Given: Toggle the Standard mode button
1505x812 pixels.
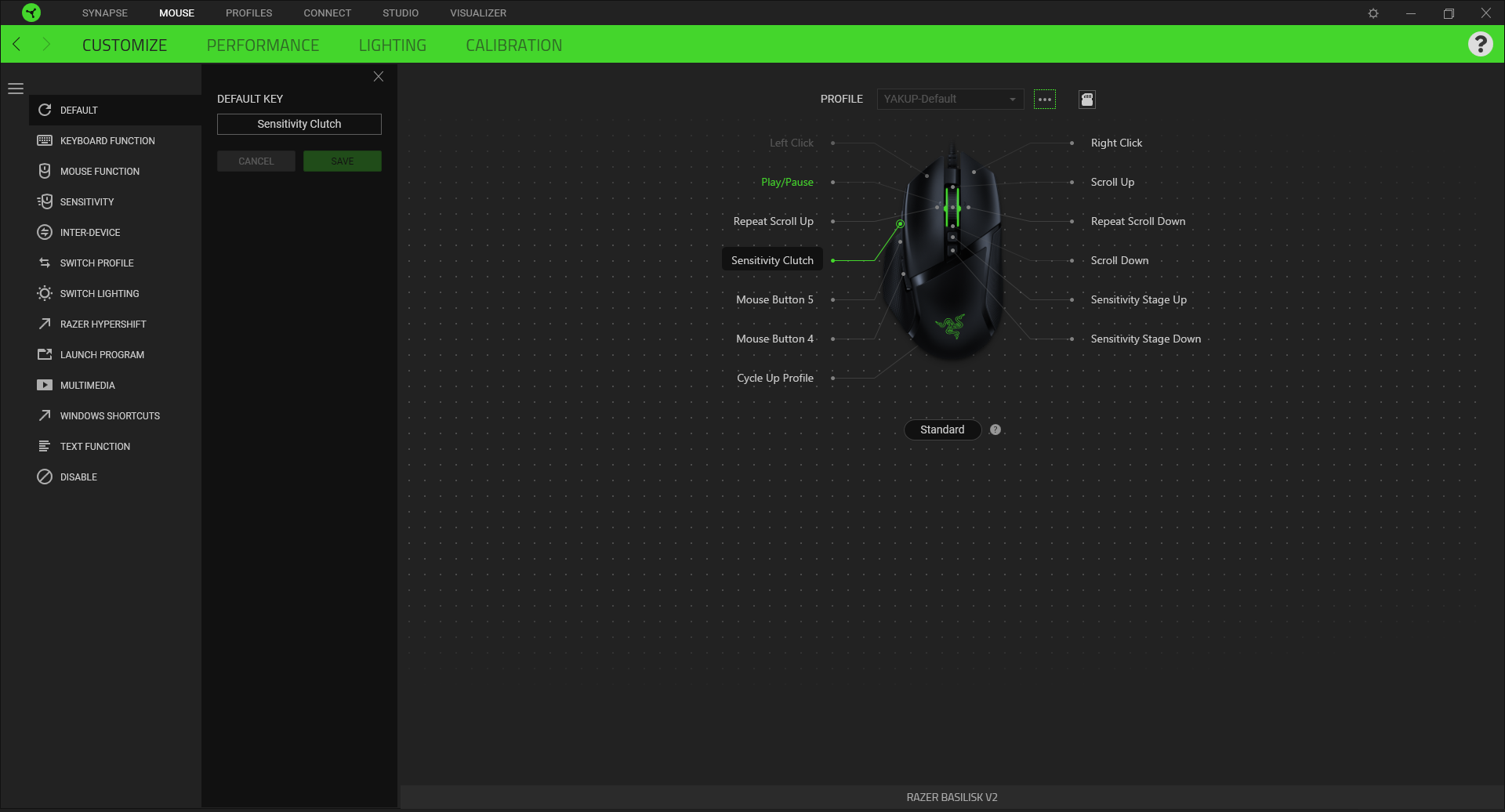Looking at the screenshot, I should click(942, 430).
